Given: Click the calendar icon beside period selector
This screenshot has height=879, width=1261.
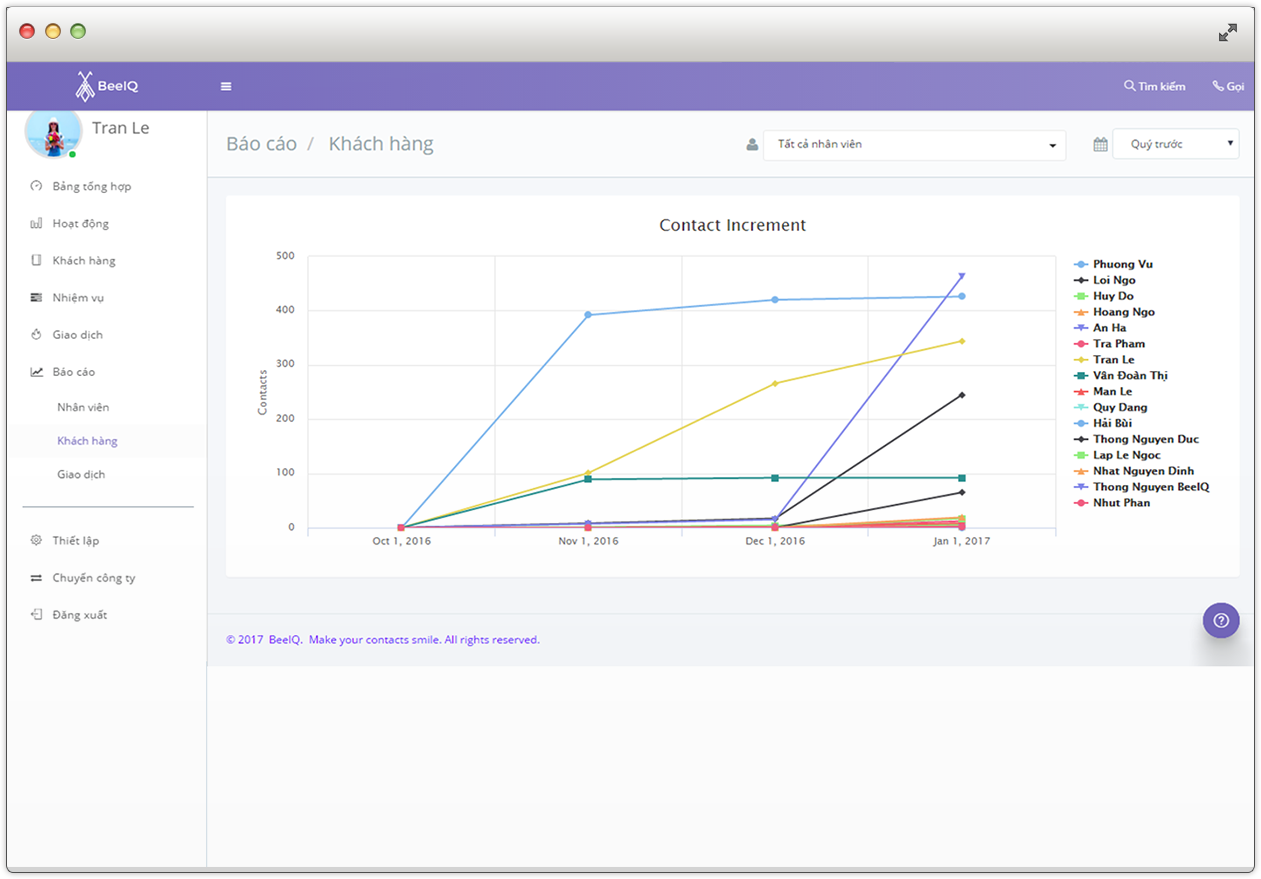Looking at the screenshot, I should click(x=1100, y=145).
